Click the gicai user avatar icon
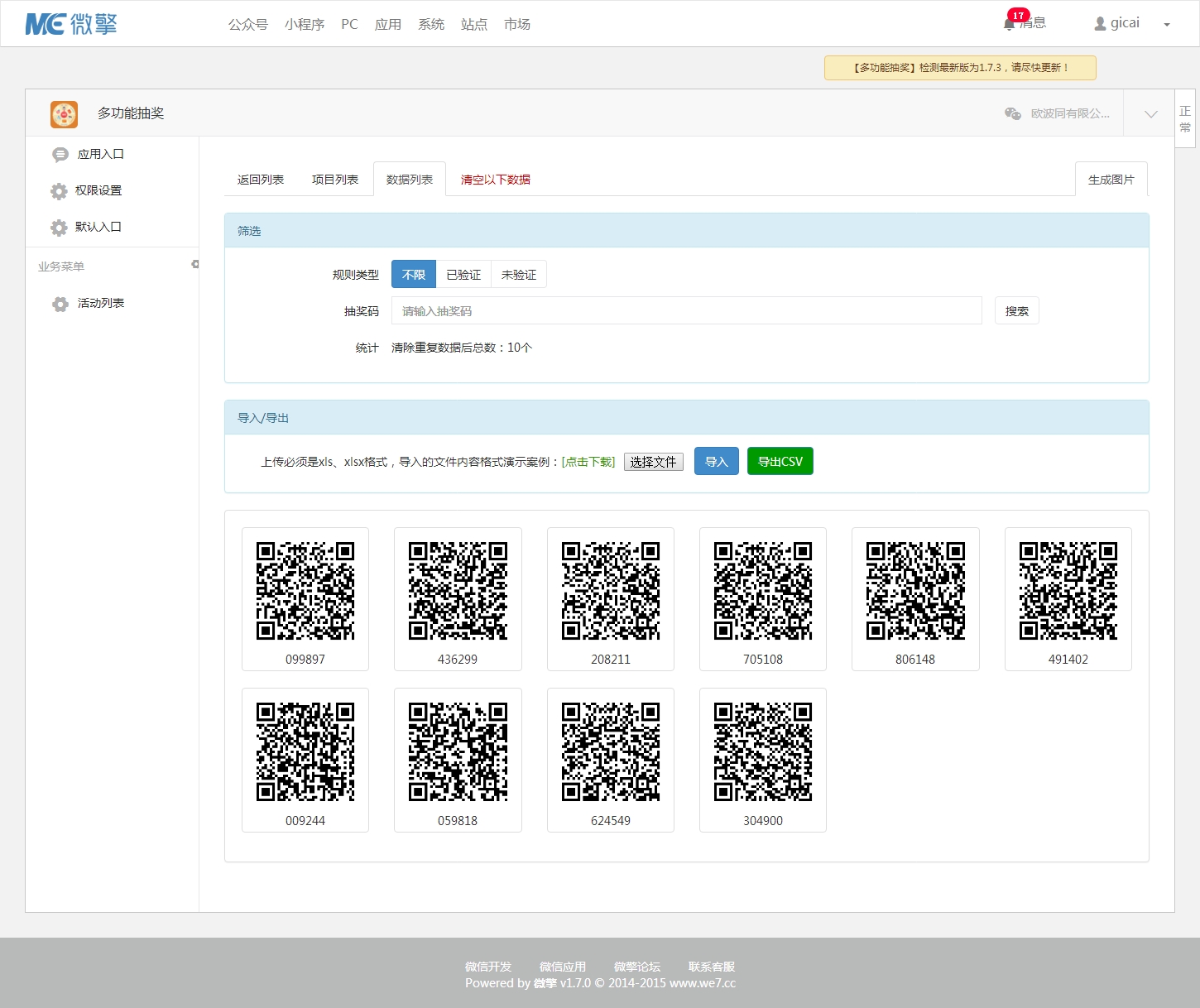 (x=1100, y=24)
